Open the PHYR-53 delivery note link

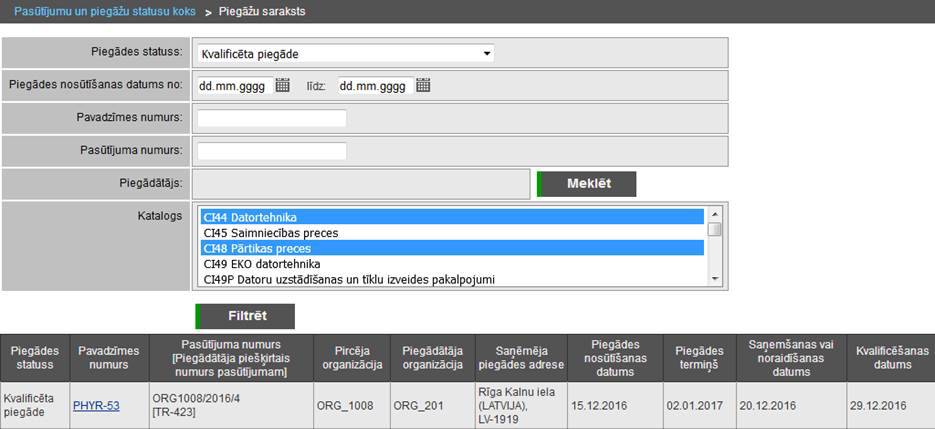click(x=96, y=405)
